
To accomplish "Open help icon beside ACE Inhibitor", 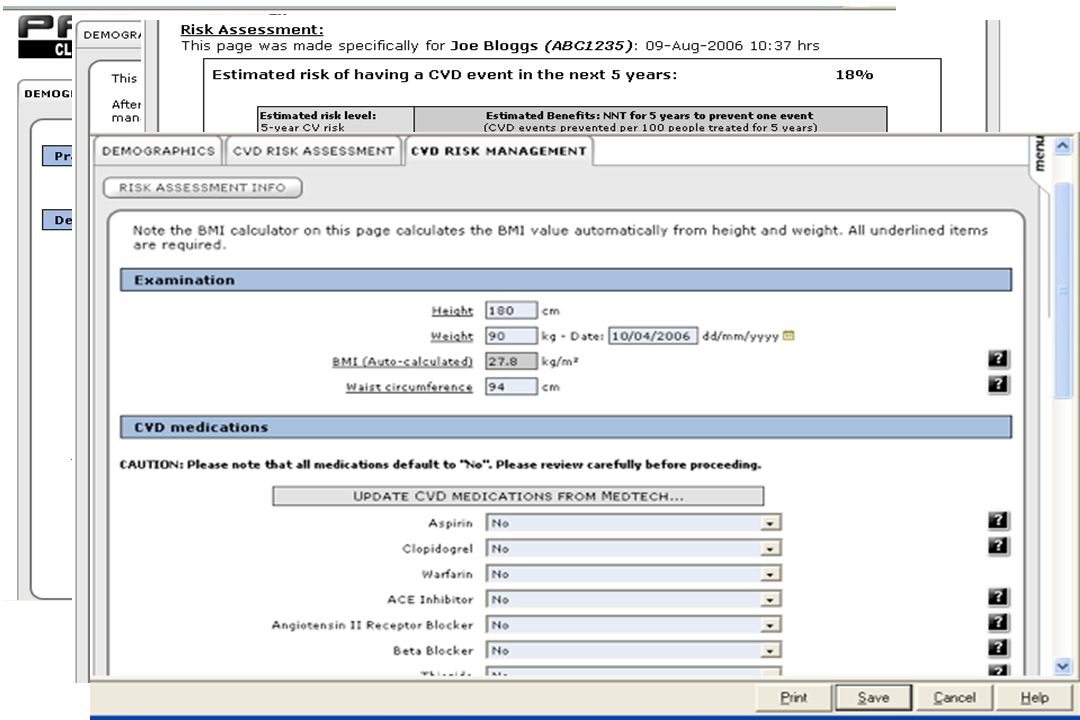I will pyautogui.click(x=997, y=597).
